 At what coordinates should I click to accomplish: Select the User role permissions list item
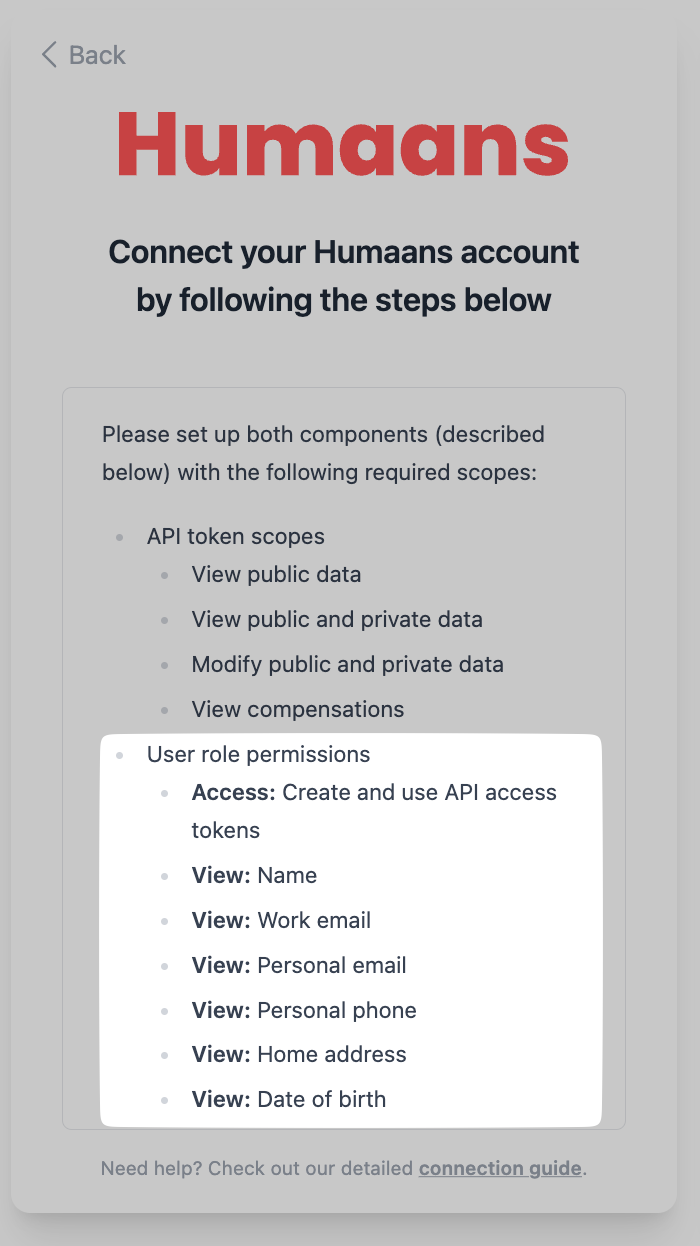click(258, 754)
